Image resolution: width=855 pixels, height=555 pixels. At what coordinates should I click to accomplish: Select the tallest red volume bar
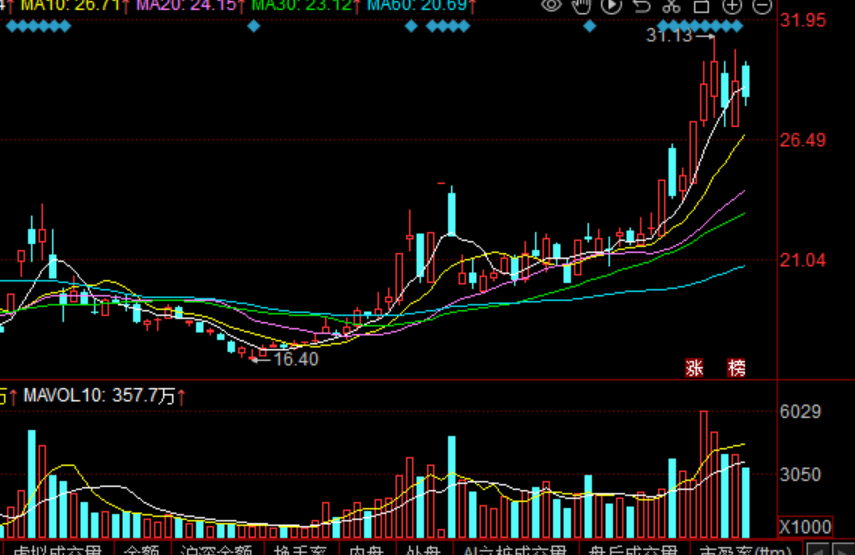(x=703, y=474)
